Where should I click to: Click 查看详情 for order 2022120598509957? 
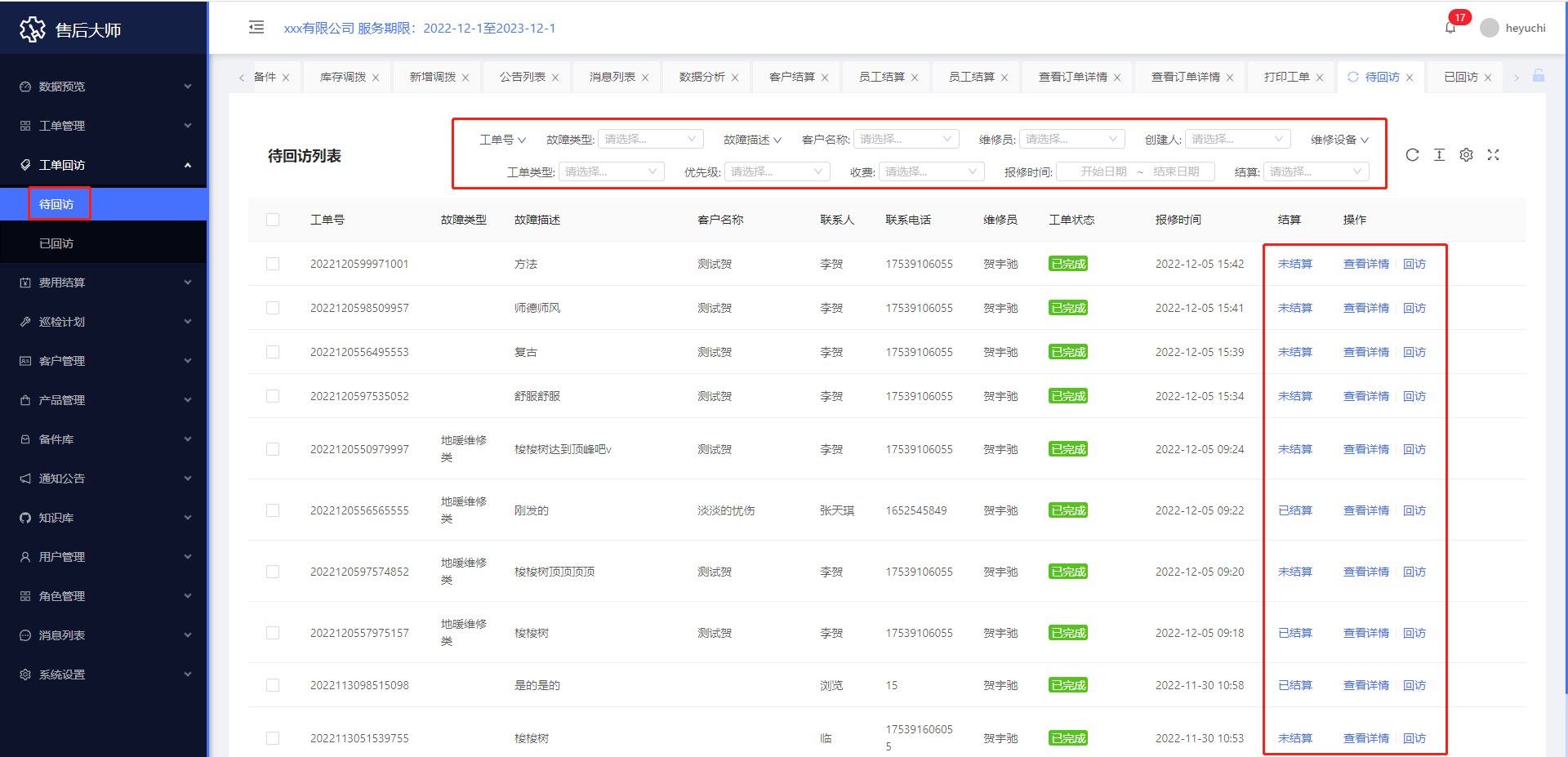[1365, 308]
